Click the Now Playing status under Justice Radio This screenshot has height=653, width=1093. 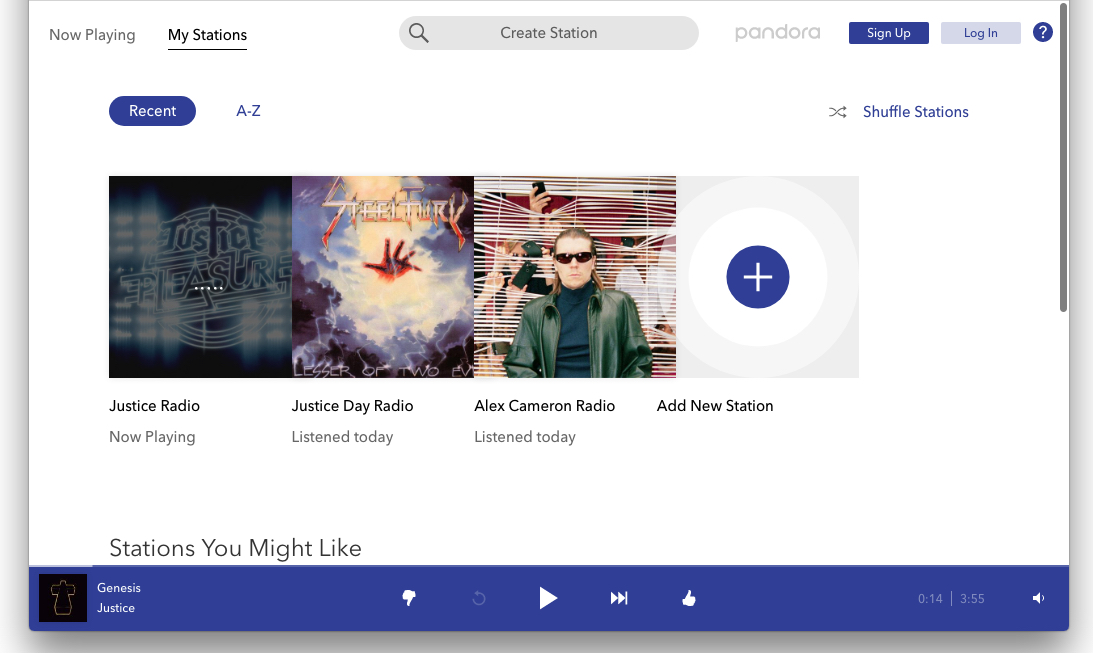(x=152, y=437)
